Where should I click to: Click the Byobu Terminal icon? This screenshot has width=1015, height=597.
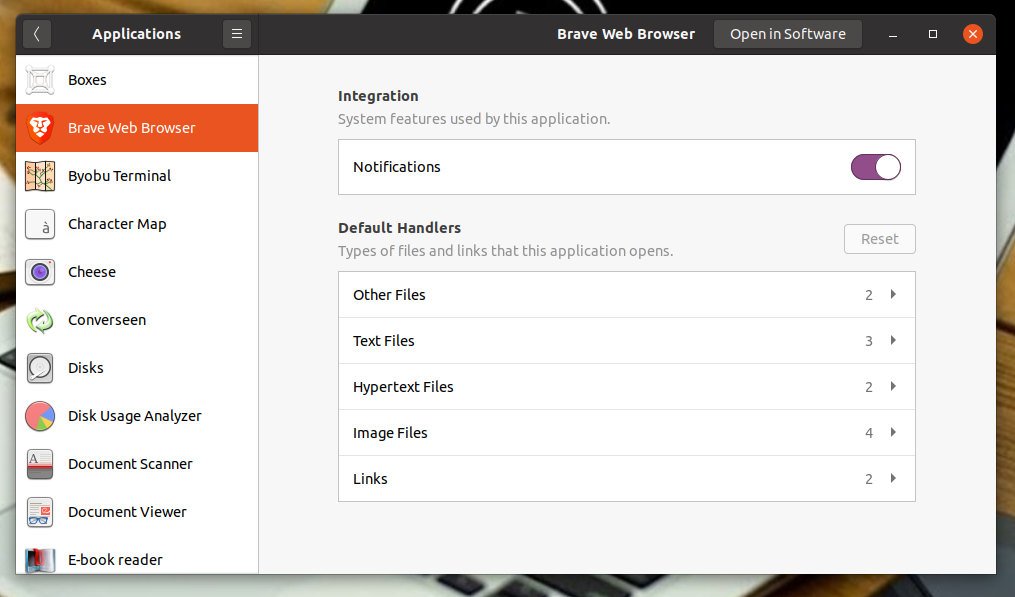(x=40, y=176)
